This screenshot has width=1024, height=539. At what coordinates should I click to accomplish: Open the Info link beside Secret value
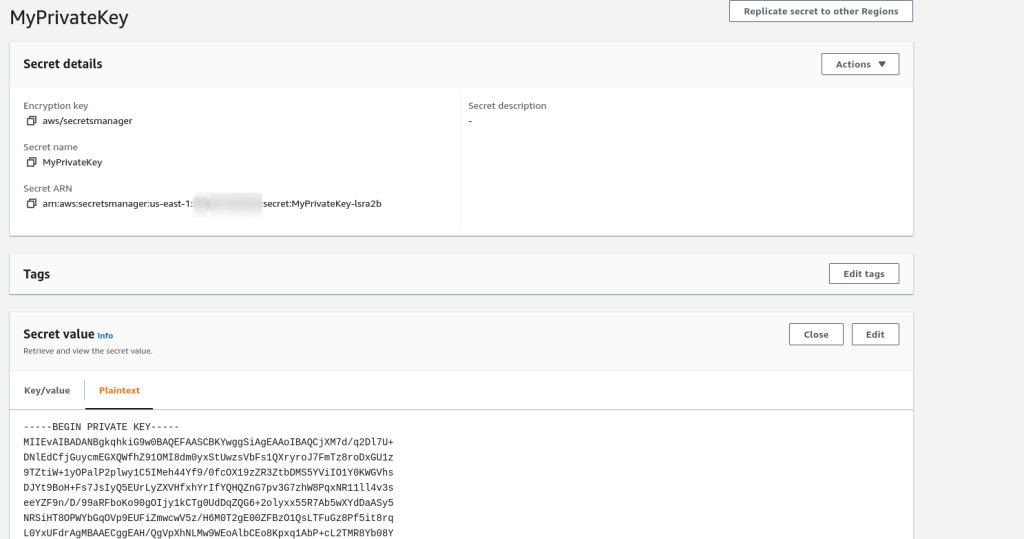pyautogui.click(x=105, y=336)
